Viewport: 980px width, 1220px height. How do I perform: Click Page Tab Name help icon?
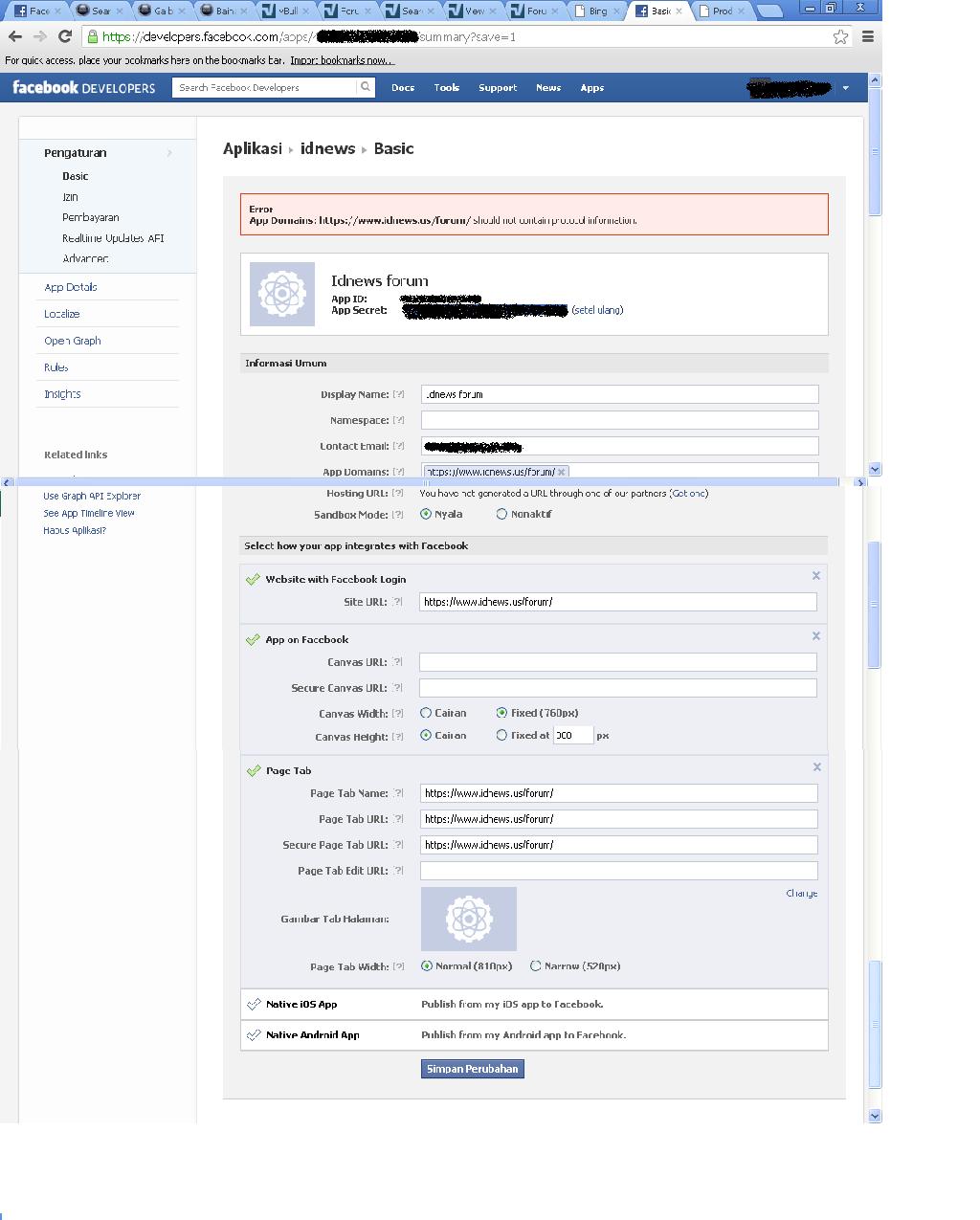tap(399, 793)
